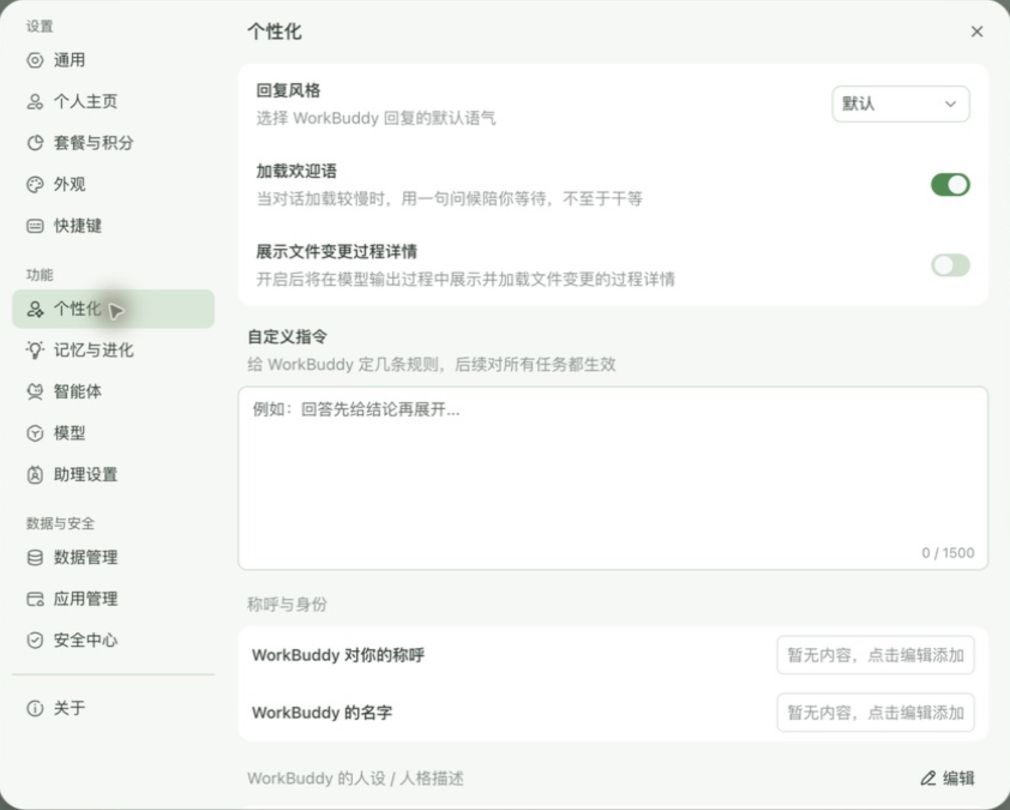Click the pencil icon beside 编辑
Viewport: 1010px width, 810px height.
tap(928, 778)
